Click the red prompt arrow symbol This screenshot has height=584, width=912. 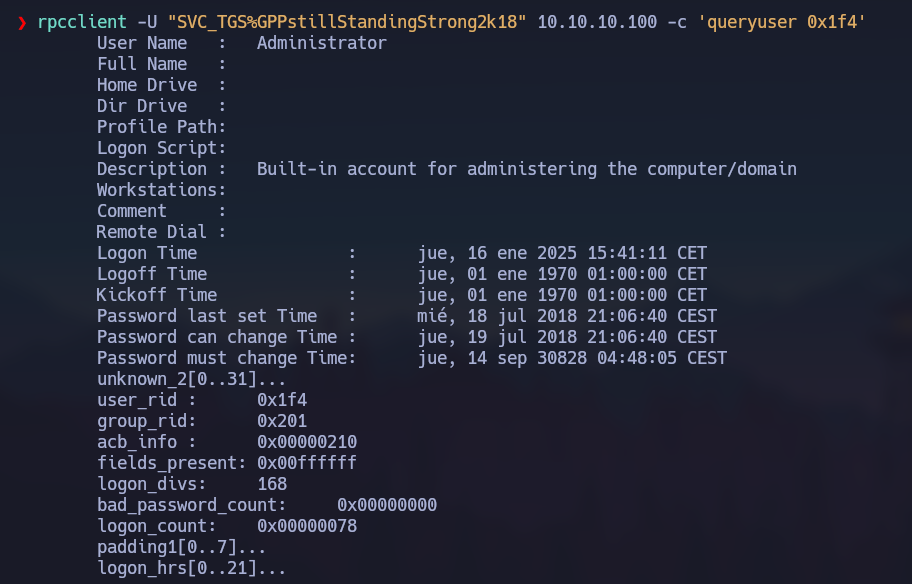[22, 23]
